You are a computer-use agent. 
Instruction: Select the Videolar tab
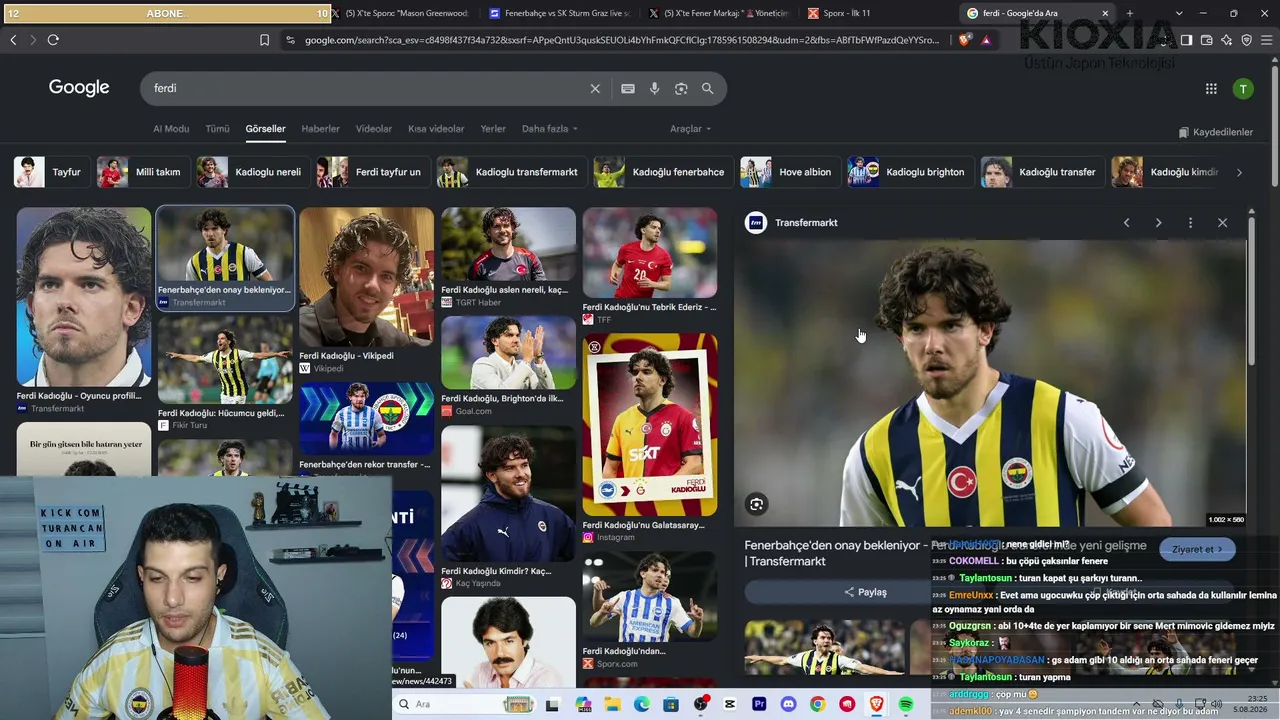374,129
